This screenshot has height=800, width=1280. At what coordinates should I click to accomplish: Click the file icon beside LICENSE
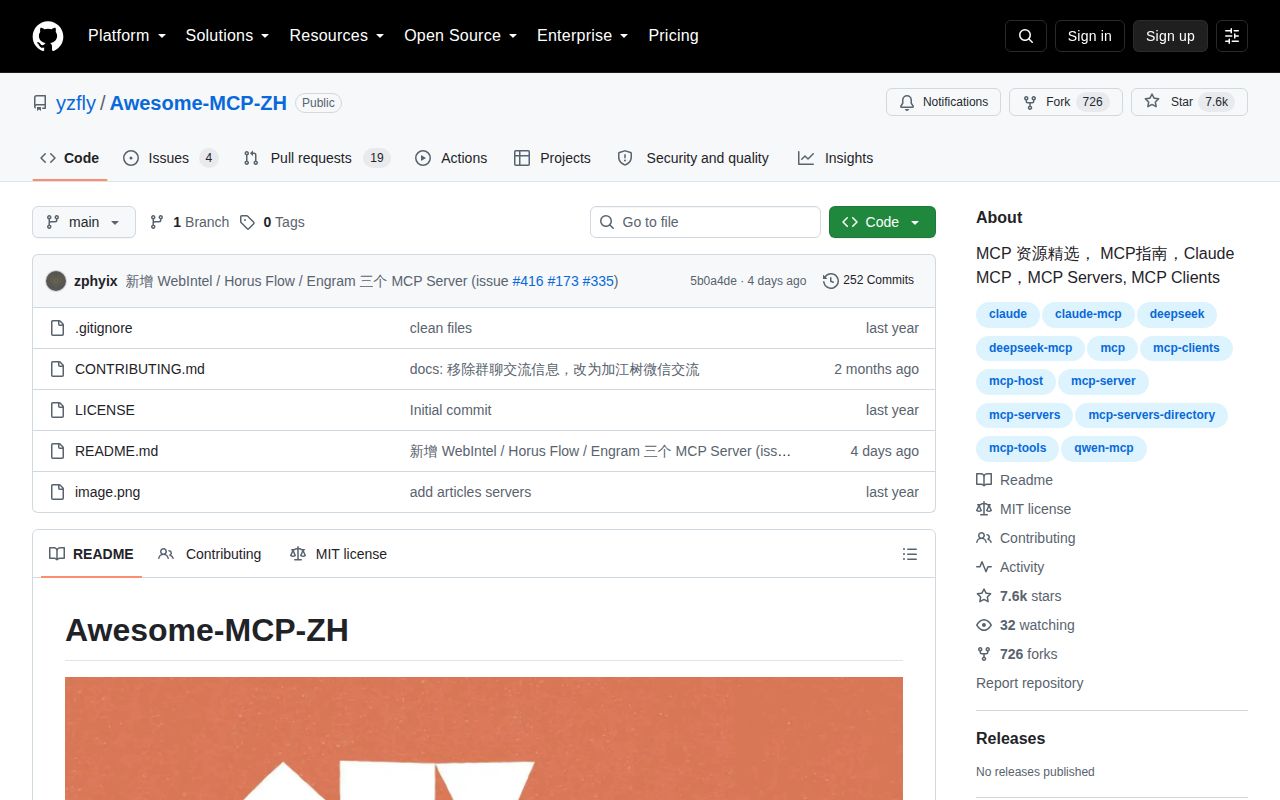(58, 410)
